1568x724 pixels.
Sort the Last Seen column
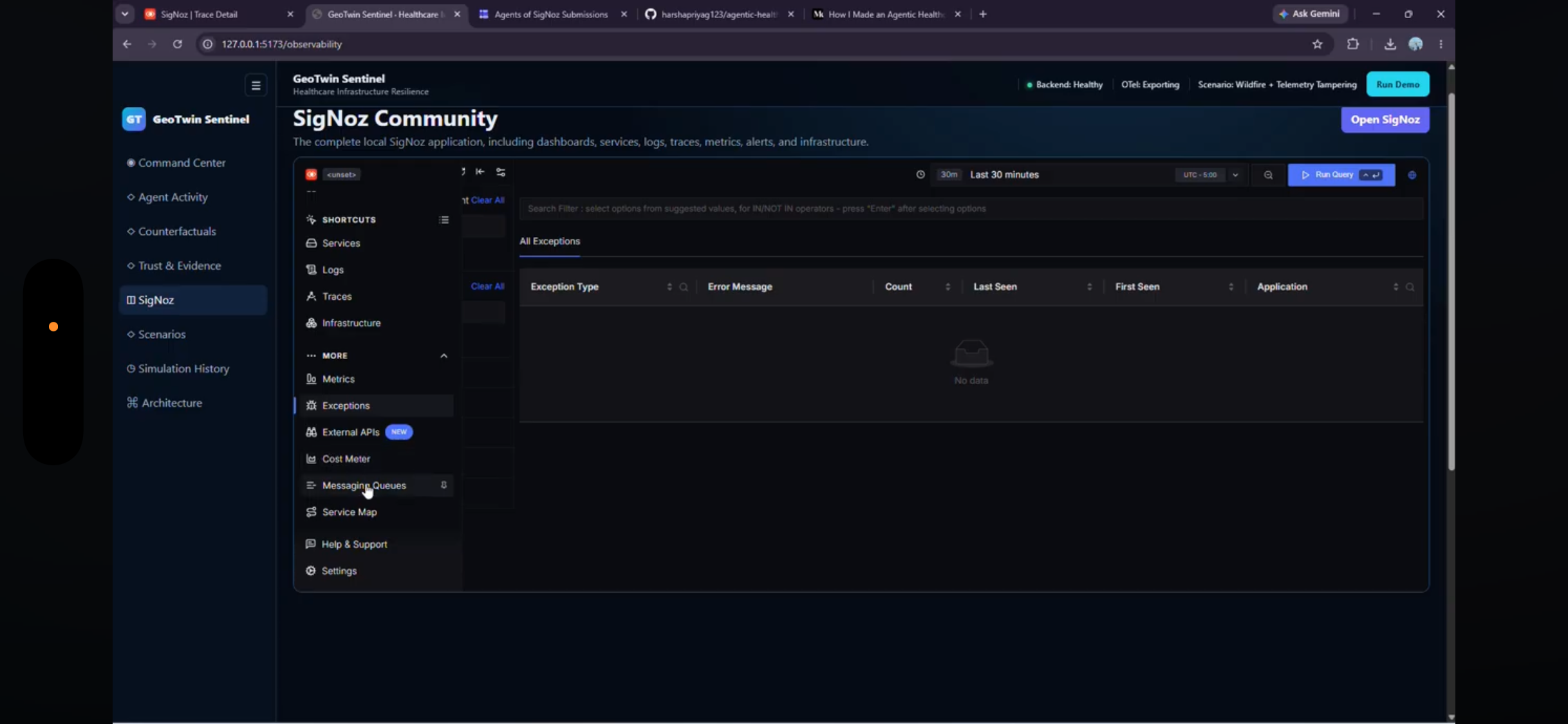coord(1089,287)
